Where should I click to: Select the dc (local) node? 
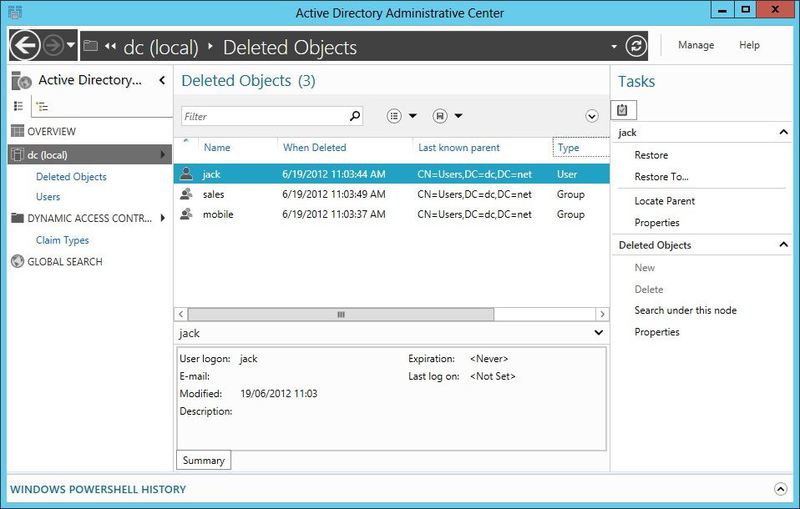point(90,155)
